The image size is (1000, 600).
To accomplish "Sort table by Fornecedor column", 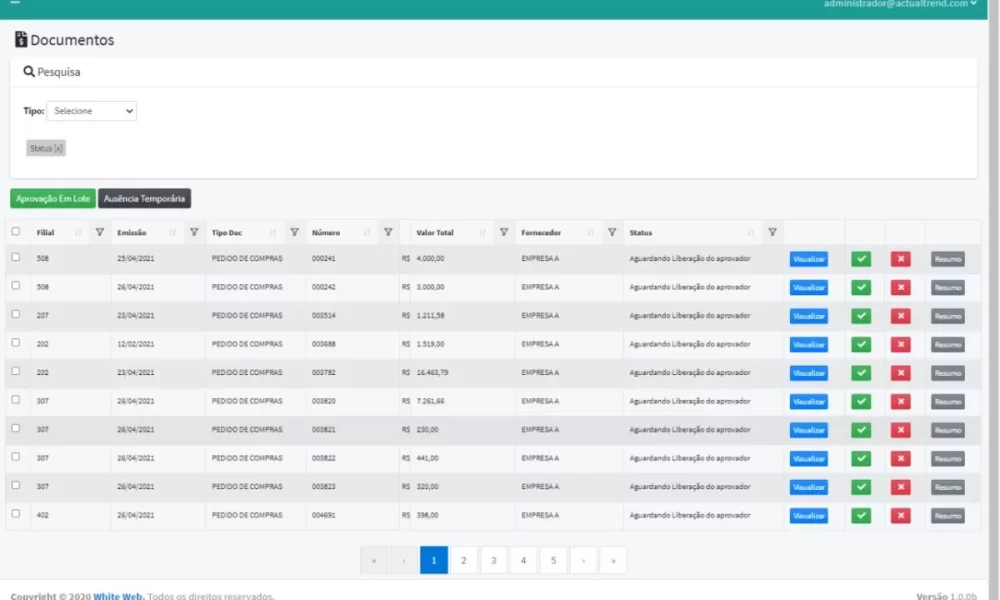I will pyautogui.click(x=590, y=233).
